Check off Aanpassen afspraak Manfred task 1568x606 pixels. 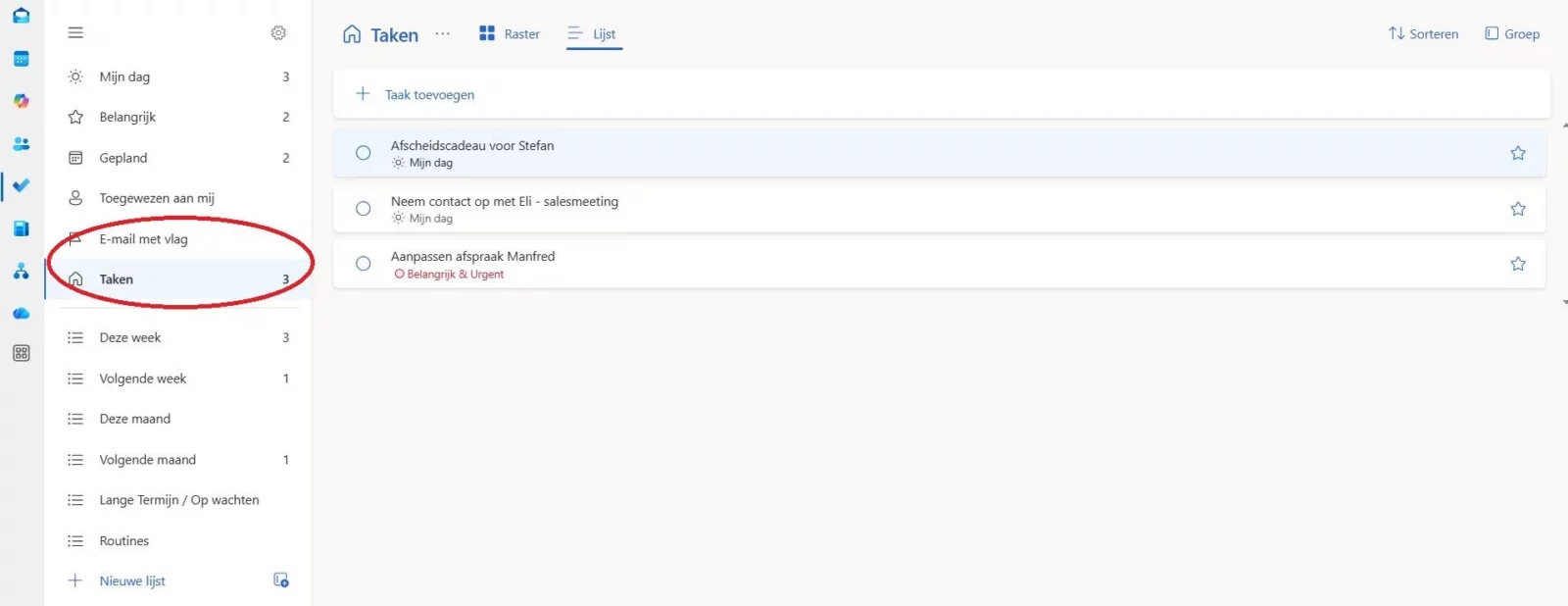(364, 264)
